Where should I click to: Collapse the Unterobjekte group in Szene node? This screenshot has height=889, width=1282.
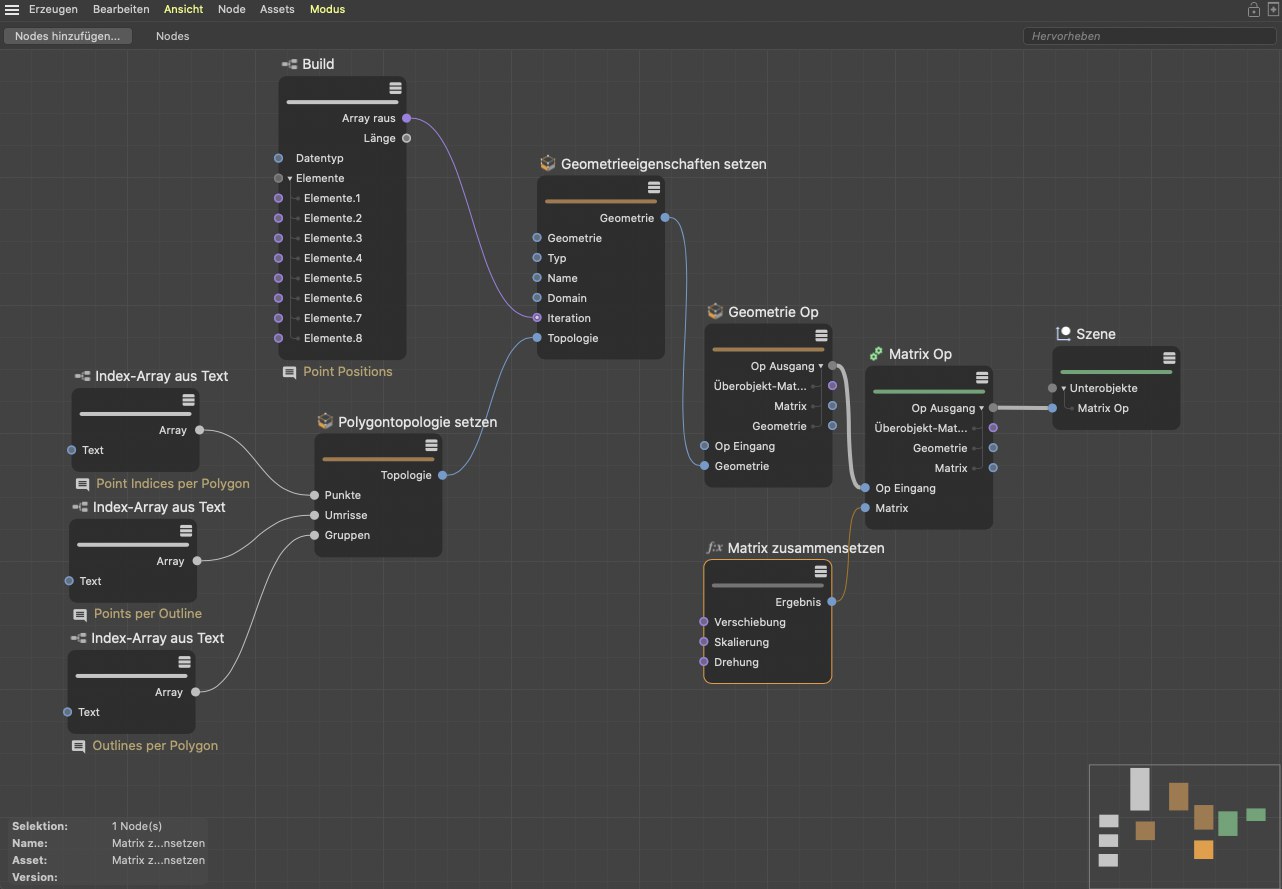coord(1064,388)
